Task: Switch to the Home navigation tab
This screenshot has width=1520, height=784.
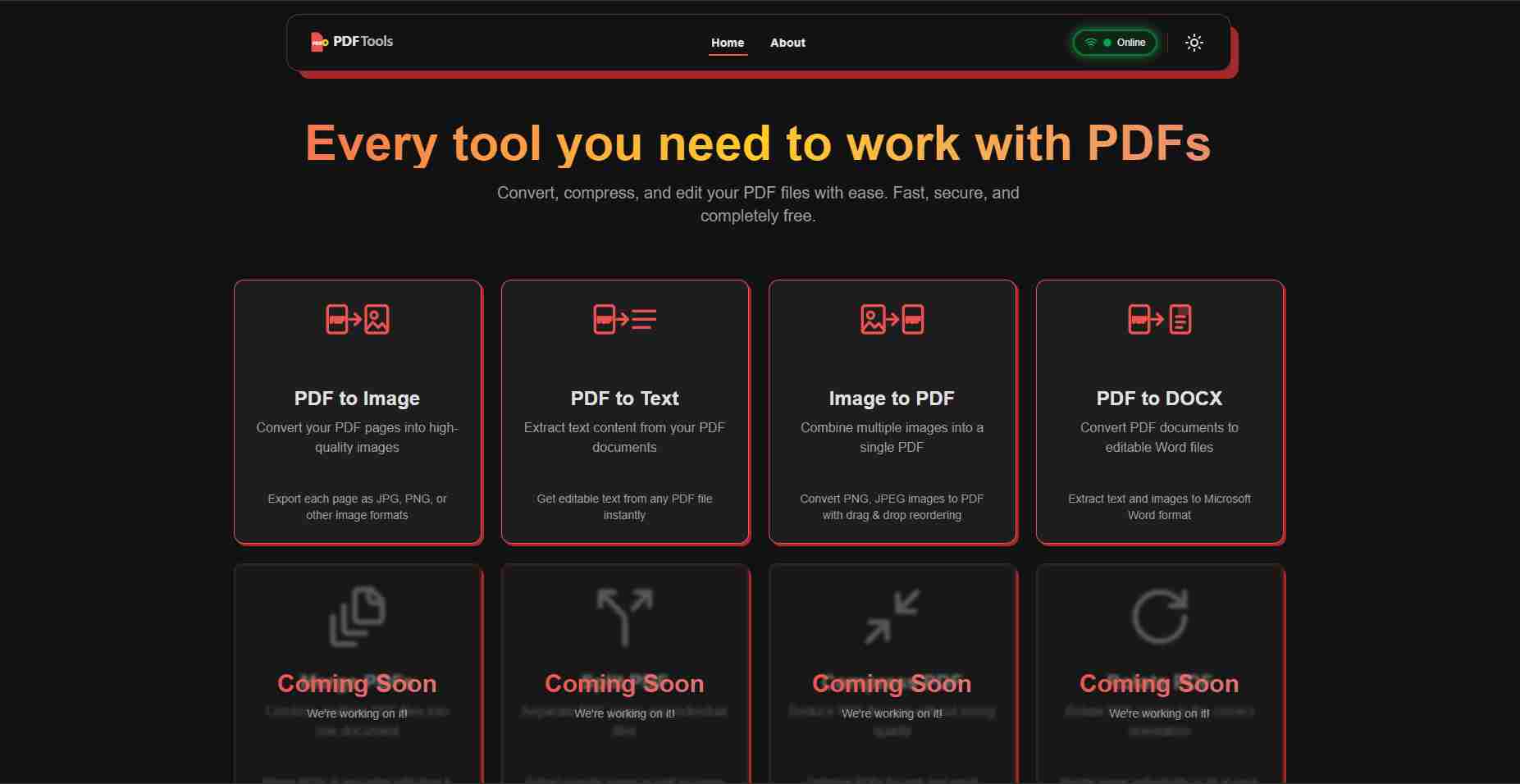Action: tap(727, 43)
